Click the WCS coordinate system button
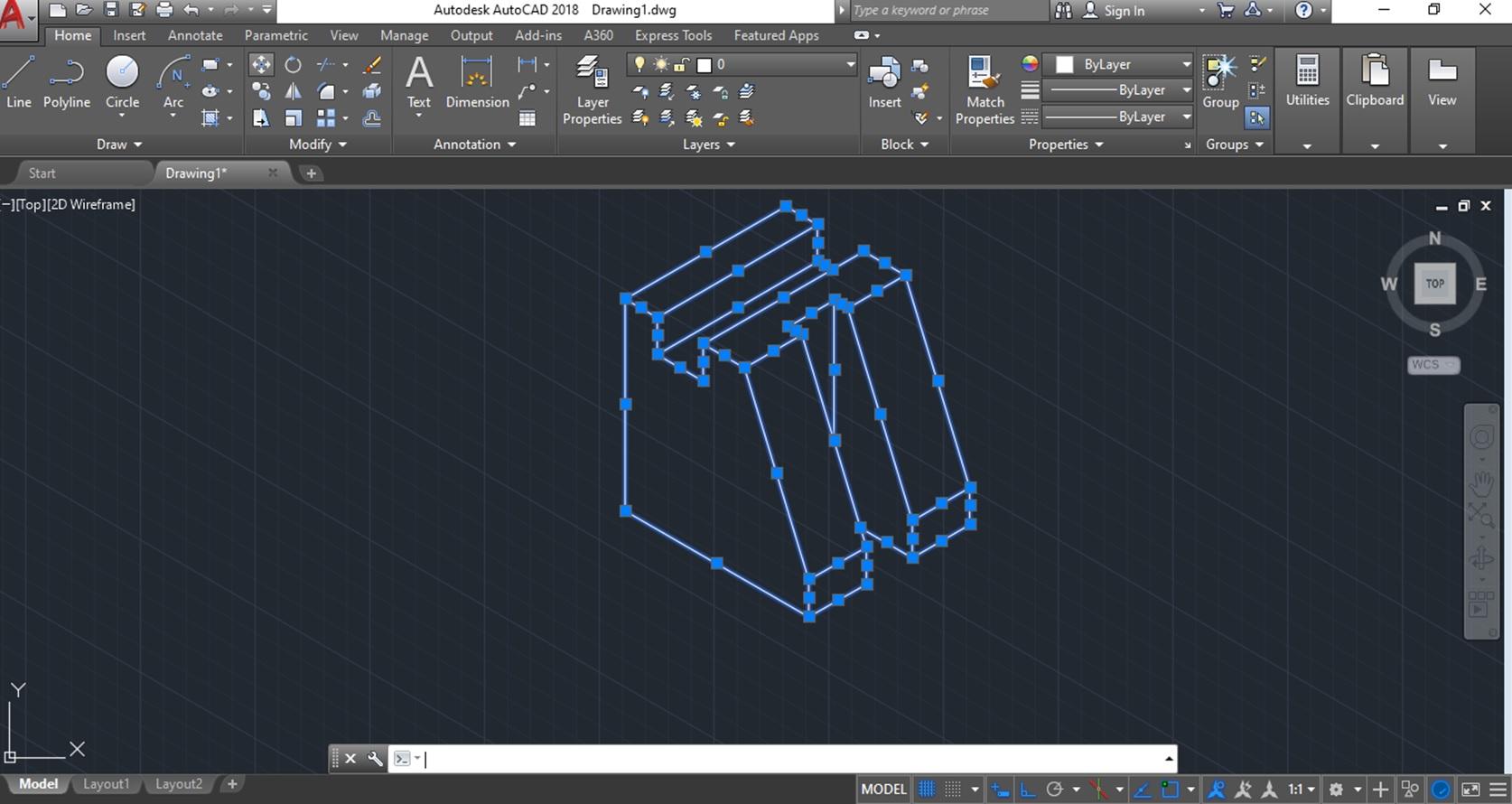 (1433, 365)
